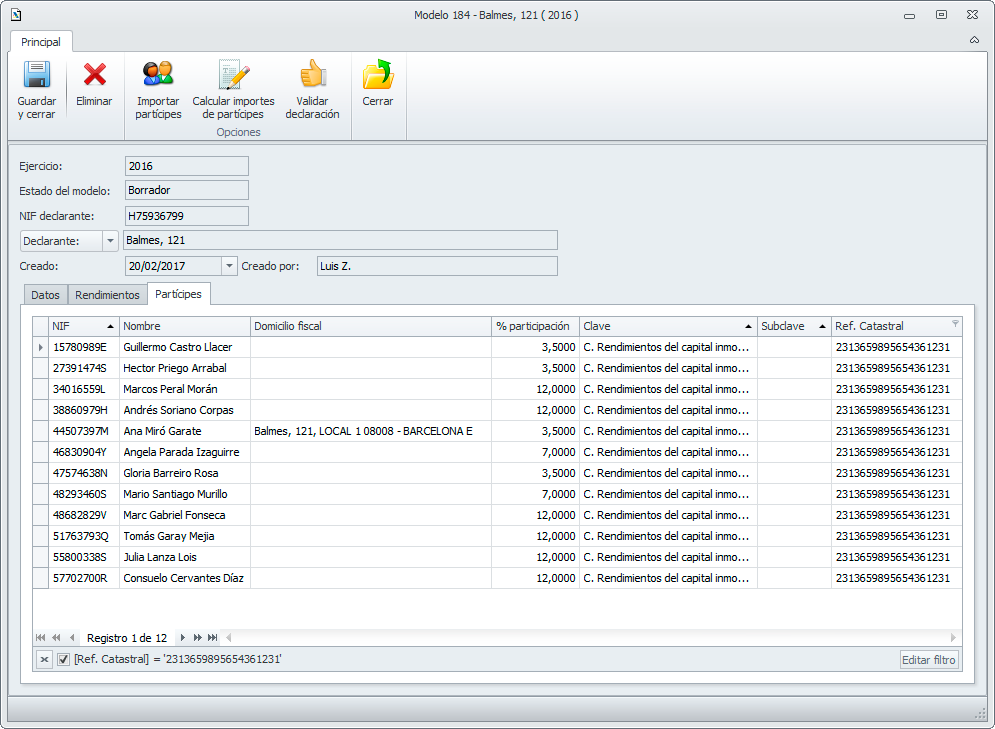Click the Guardar y cerrar save icon
This screenshot has width=995, height=729.
(37, 76)
